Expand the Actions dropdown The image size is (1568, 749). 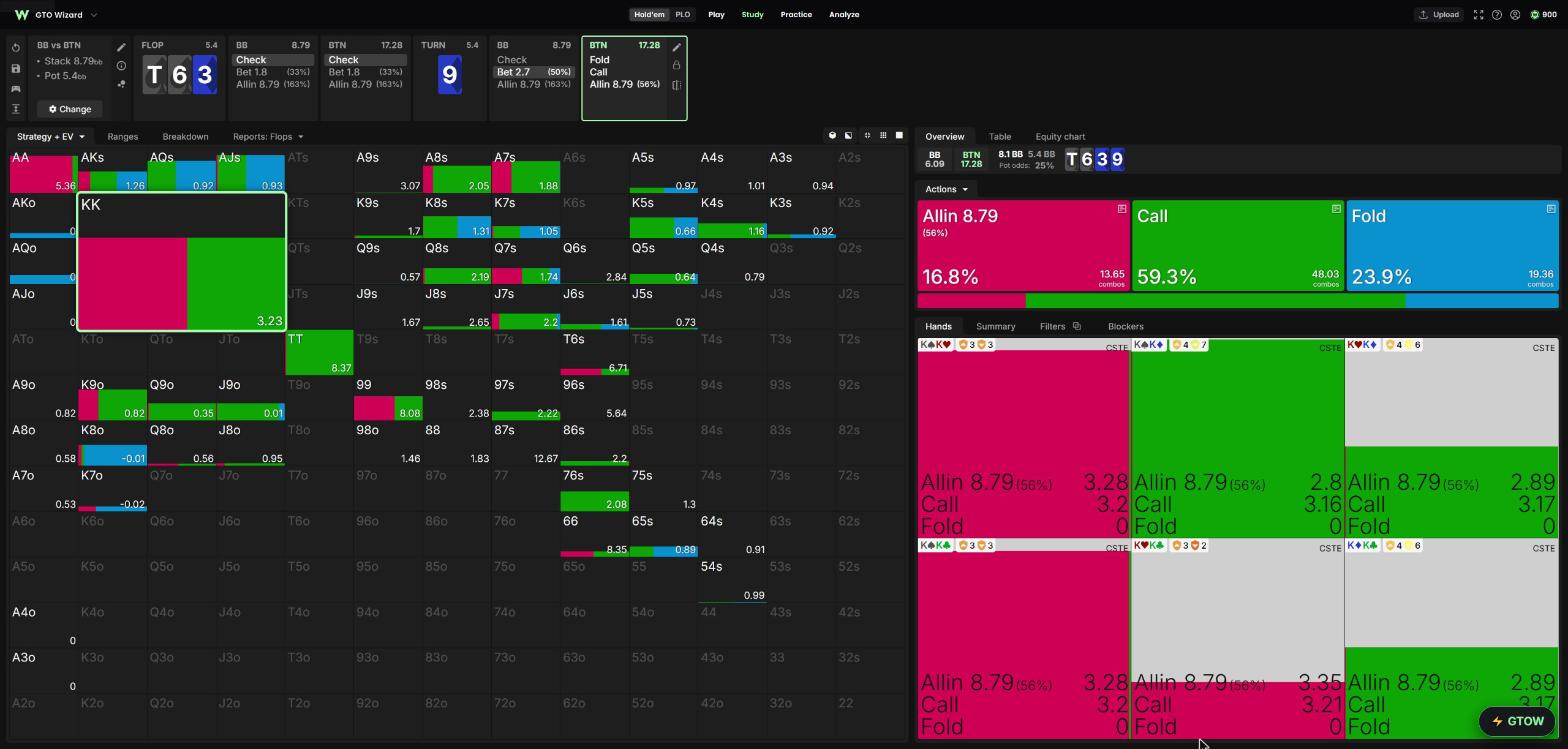click(x=946, y=189)
